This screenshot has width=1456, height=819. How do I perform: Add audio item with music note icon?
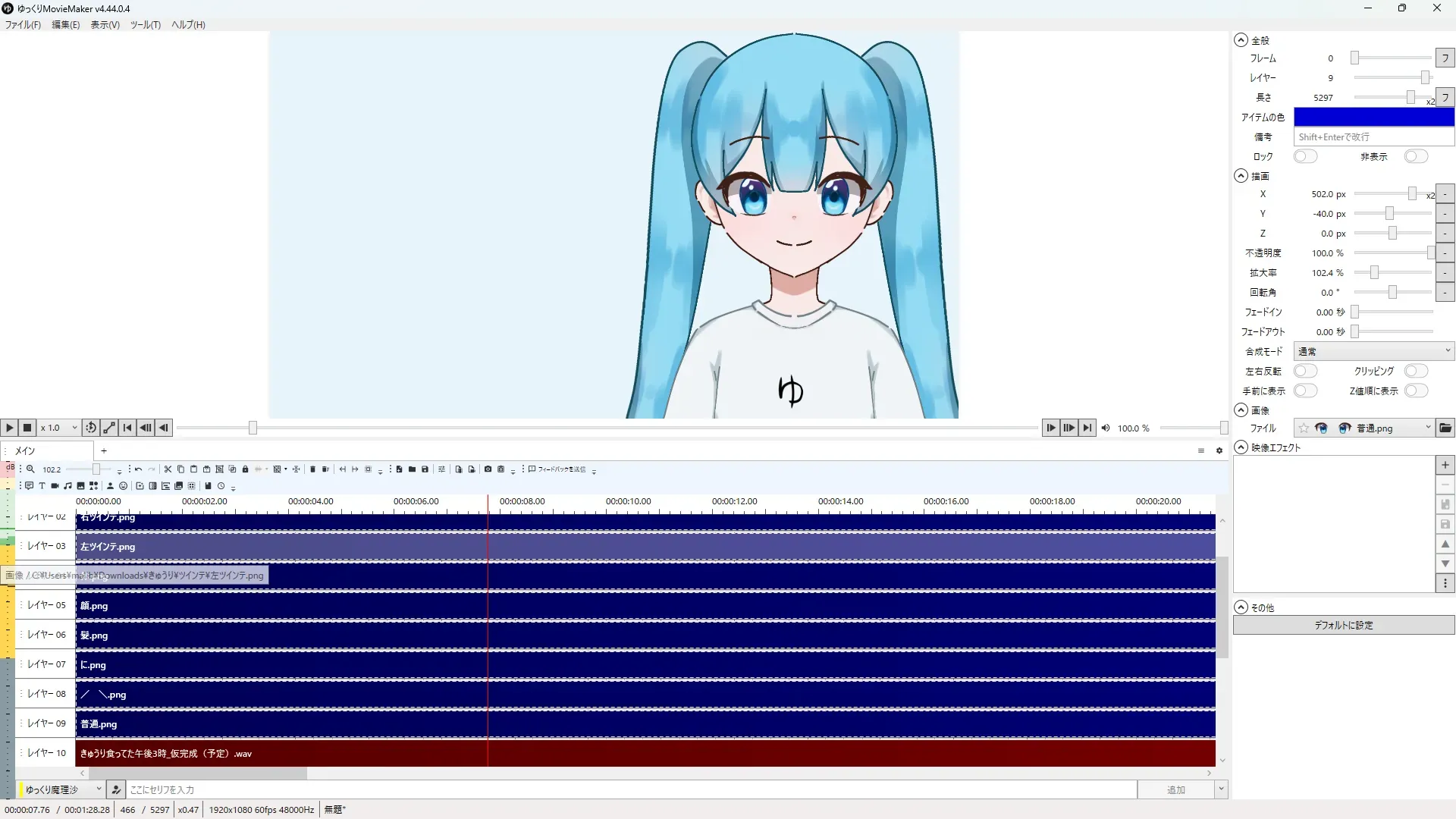click(67, 486)
